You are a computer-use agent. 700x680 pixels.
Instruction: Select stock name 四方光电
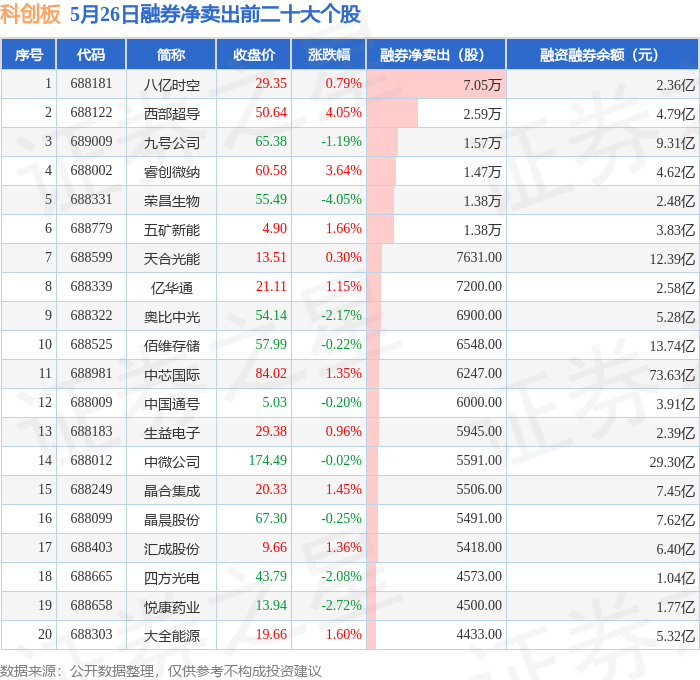(x=172, y=578)
